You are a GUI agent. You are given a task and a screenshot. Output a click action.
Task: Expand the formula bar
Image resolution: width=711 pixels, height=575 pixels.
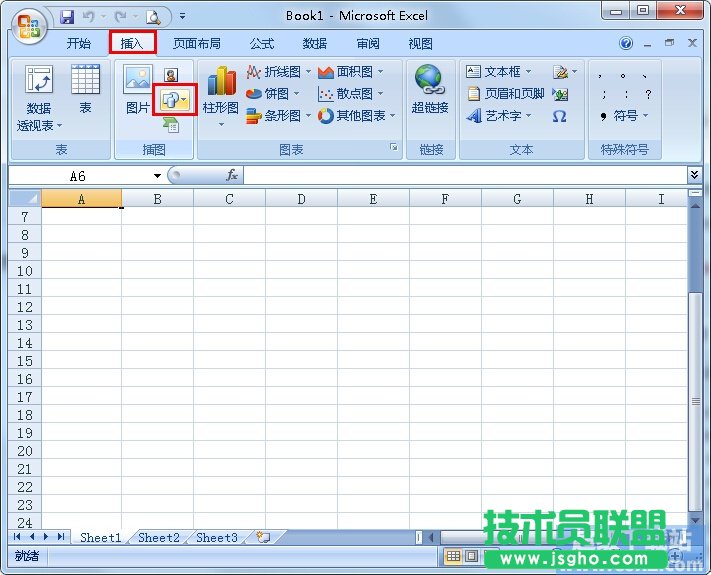(694, 175)
